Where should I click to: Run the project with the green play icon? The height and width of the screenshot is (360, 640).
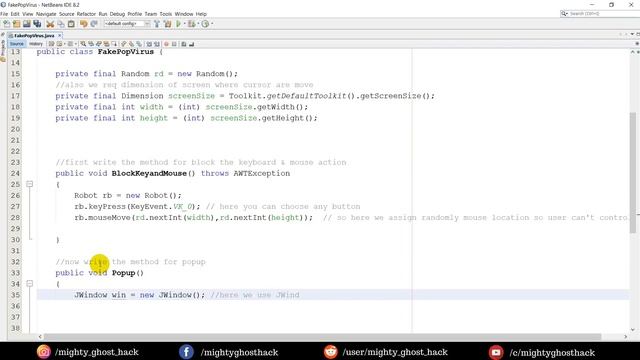pos(178,24)
